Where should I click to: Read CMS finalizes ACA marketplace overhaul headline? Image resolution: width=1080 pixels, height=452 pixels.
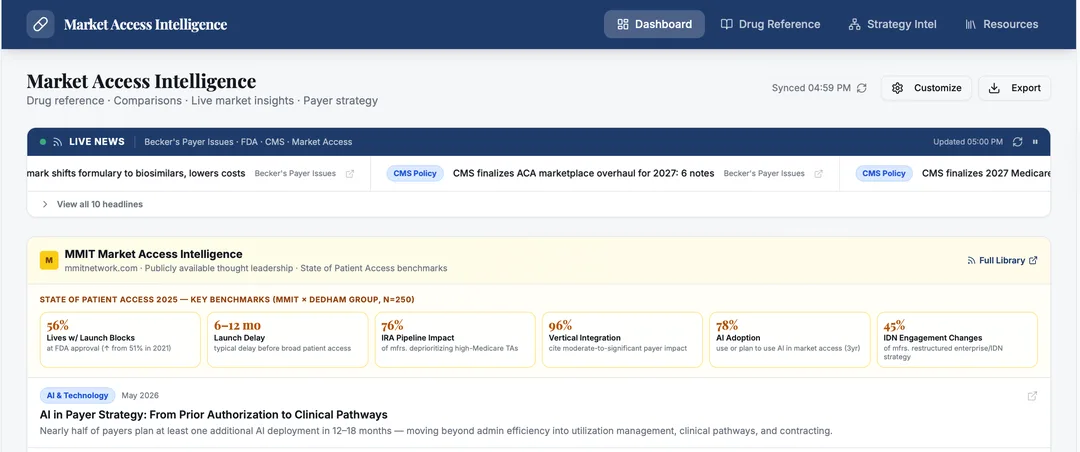point(583,174)
